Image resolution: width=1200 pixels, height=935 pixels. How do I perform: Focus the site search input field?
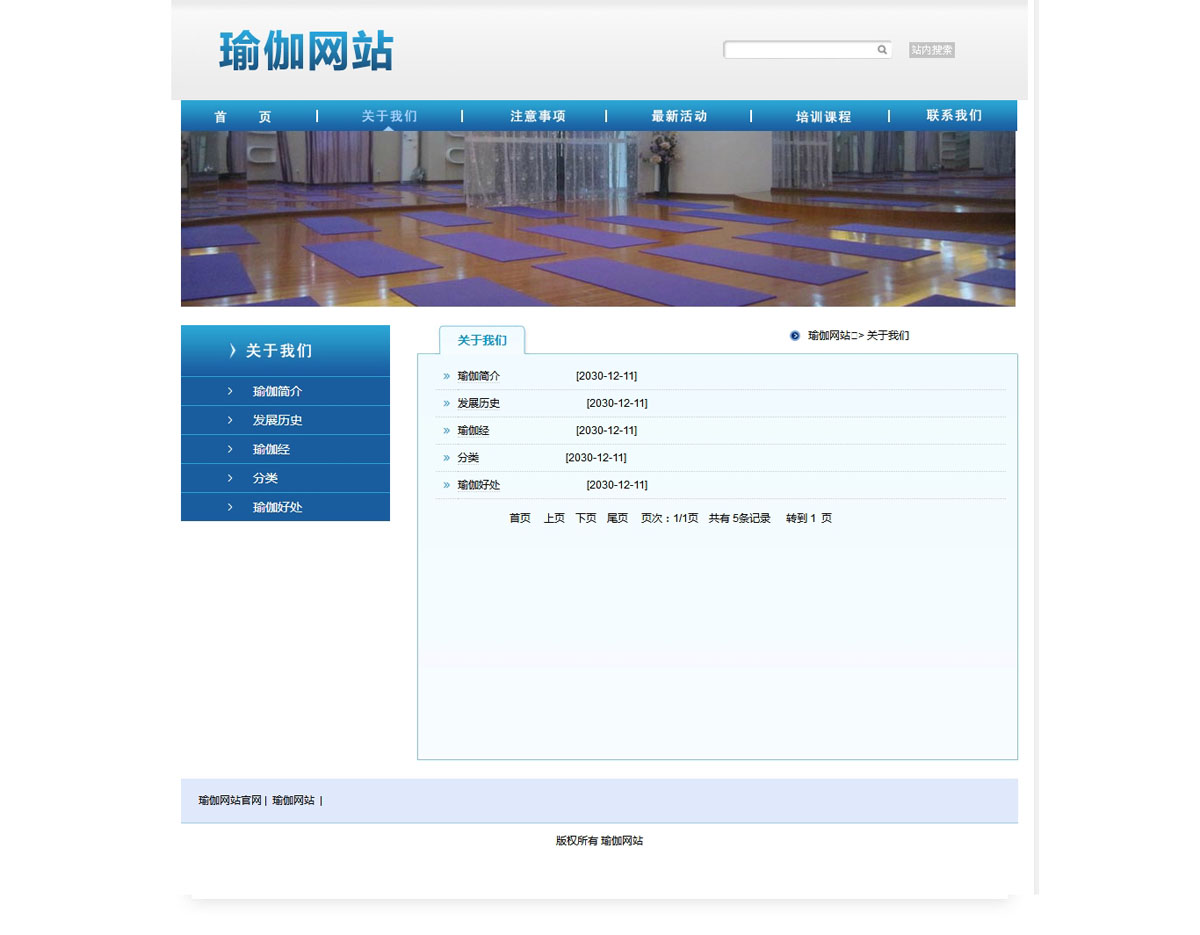[807, 49]
